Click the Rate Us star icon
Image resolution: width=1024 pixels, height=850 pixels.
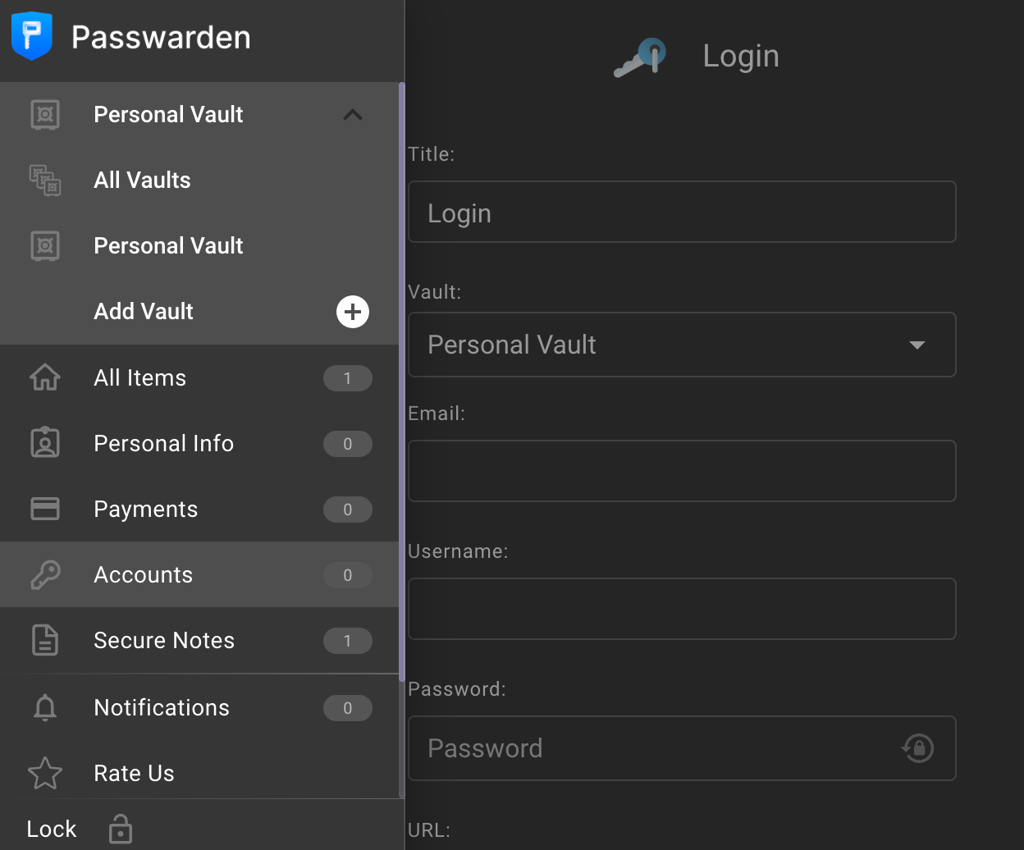(45, 773)
